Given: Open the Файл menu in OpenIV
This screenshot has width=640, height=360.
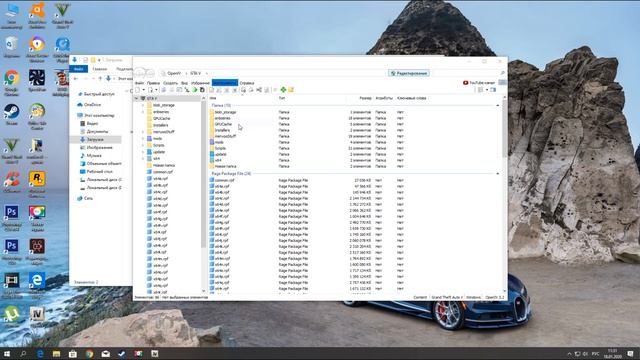Looking at the screenshot, I should [139, 83].
